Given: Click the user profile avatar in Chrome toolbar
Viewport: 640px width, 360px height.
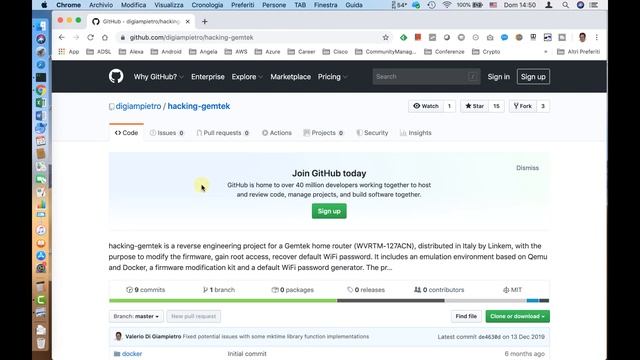Looking at the screenshot, I should coord(582,37).
